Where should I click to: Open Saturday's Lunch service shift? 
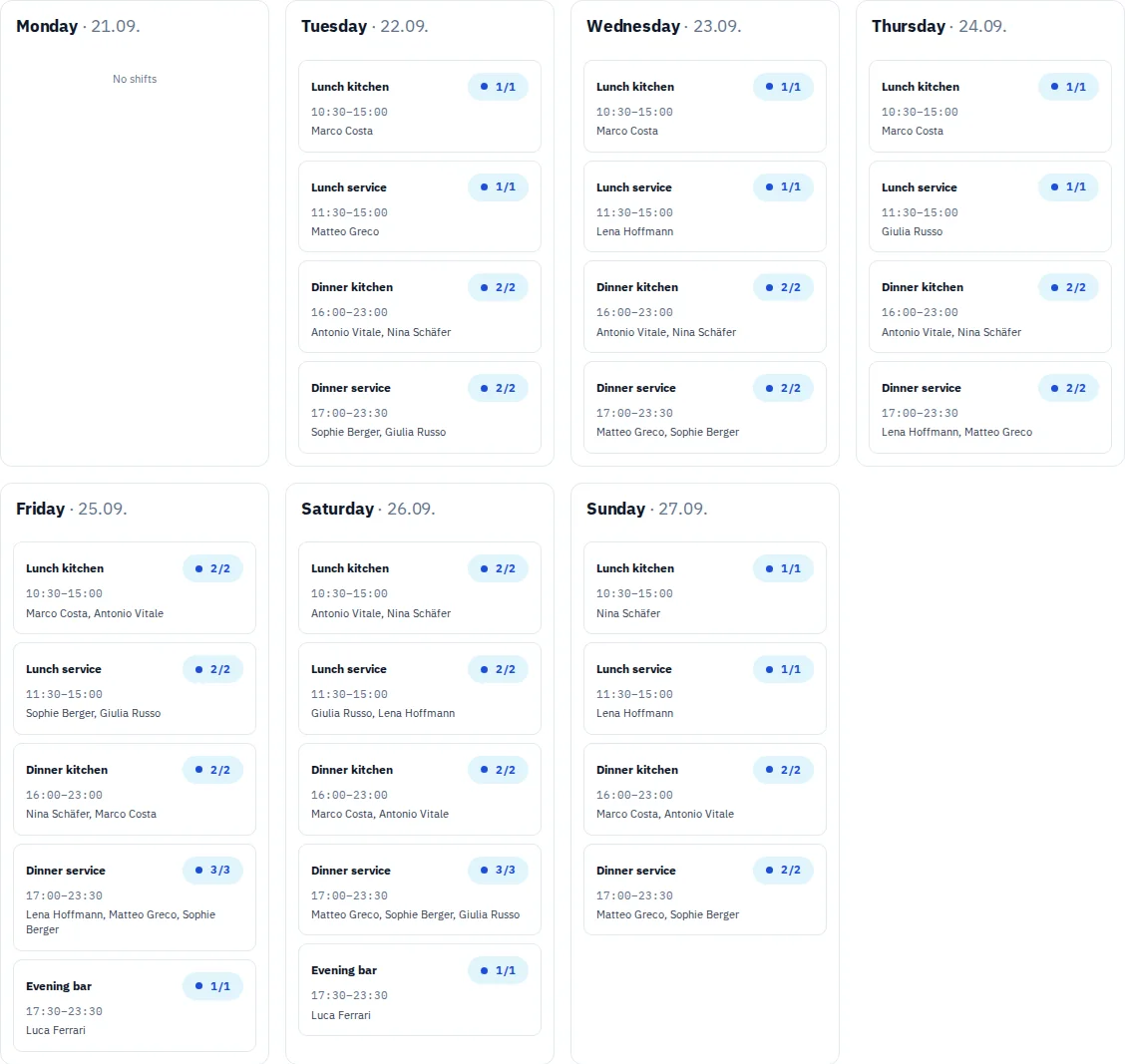[x=420, y=689]
